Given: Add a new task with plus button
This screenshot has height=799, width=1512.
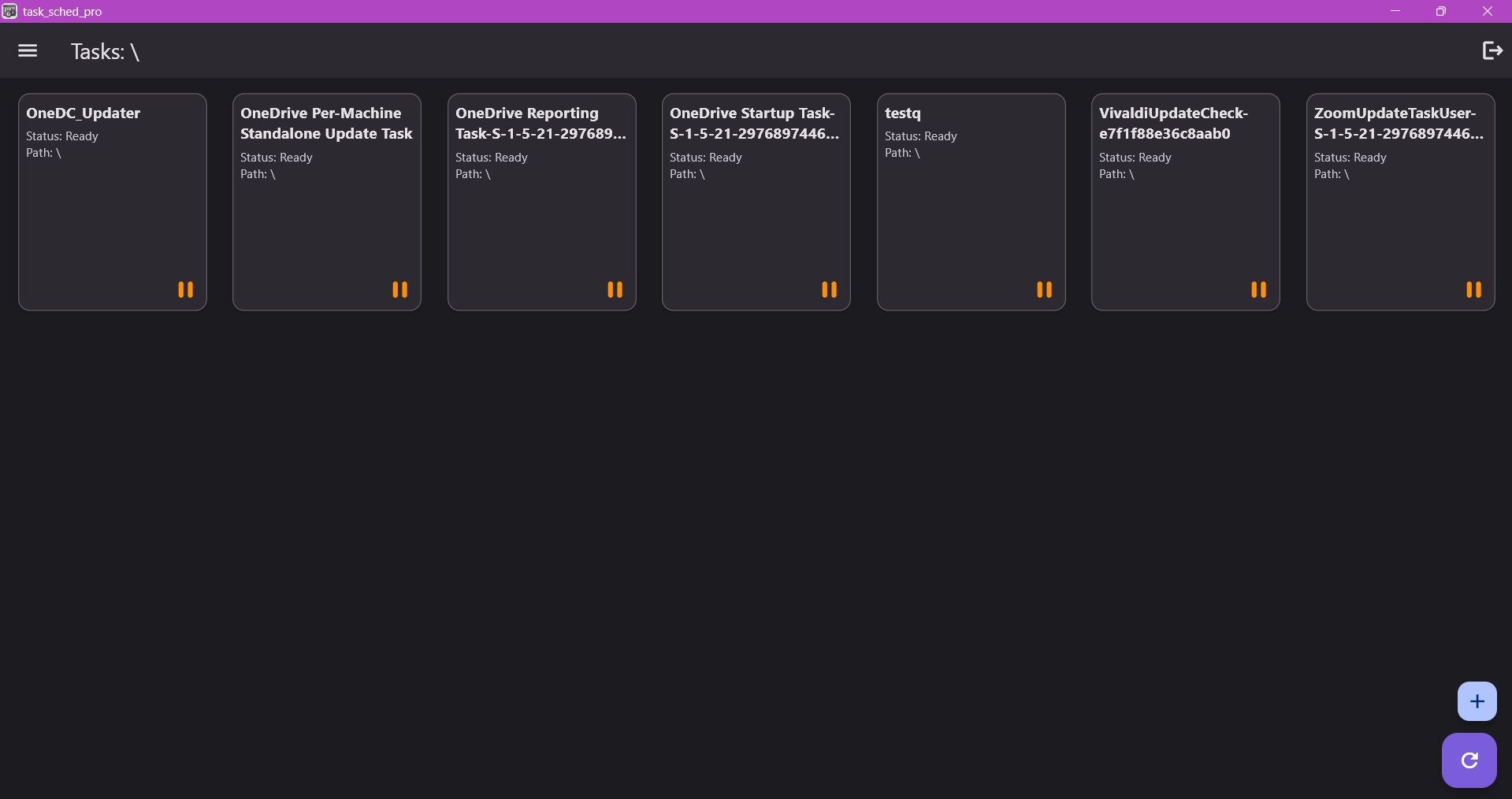Looking at the screenshot, I should [x=1477, y=701].
